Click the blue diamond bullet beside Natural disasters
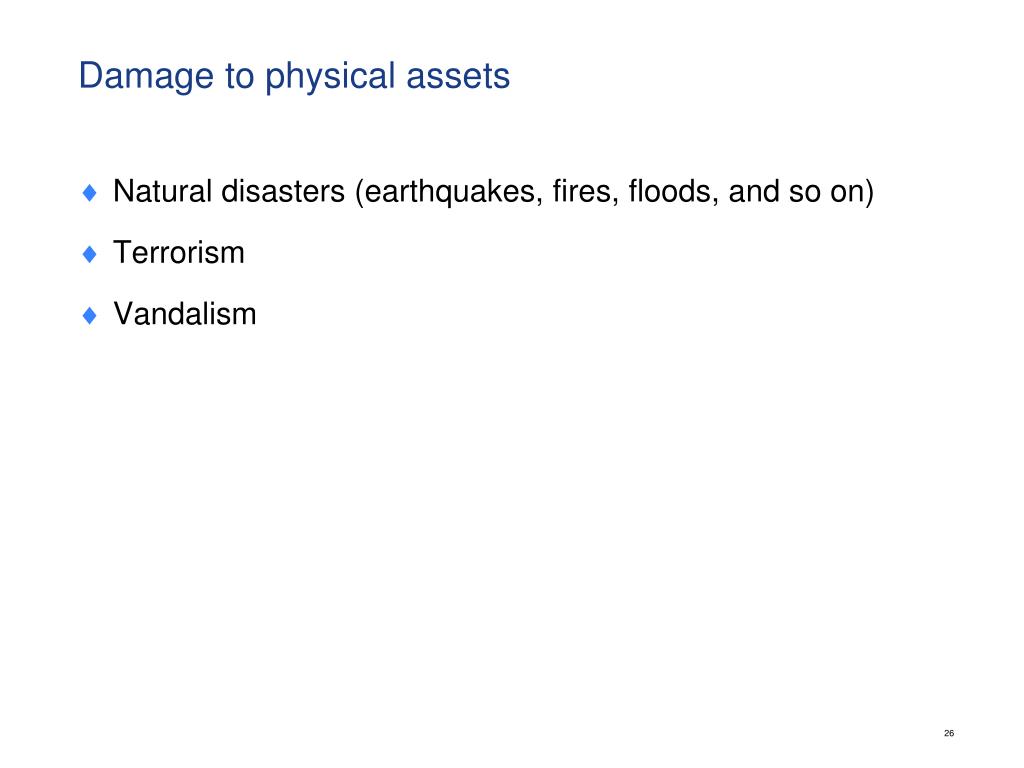Image resolution: width=1024 pixels, height=768 pixels. coord(90,192)
